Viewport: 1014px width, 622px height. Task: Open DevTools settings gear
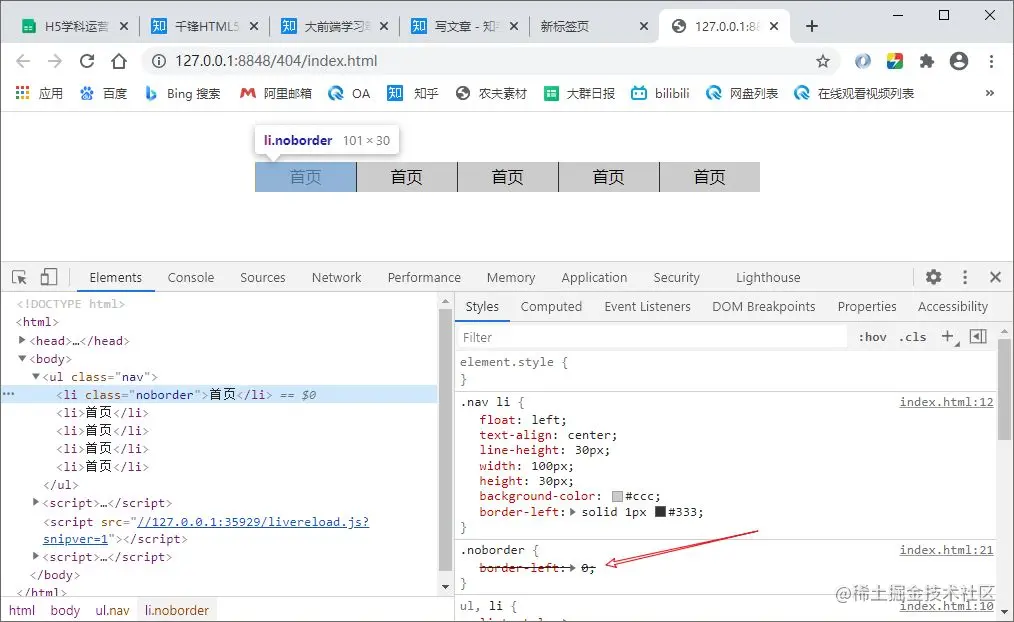(x=933, y=277)
